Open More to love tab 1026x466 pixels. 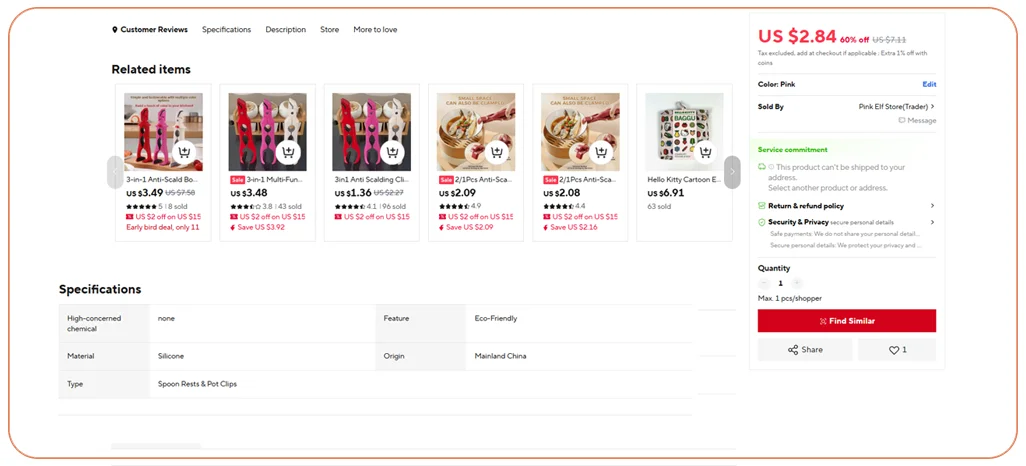375,29
